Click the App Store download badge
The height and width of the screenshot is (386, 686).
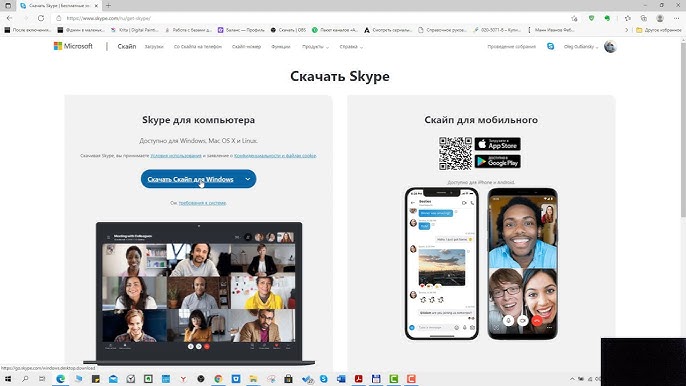click(497, 144)
